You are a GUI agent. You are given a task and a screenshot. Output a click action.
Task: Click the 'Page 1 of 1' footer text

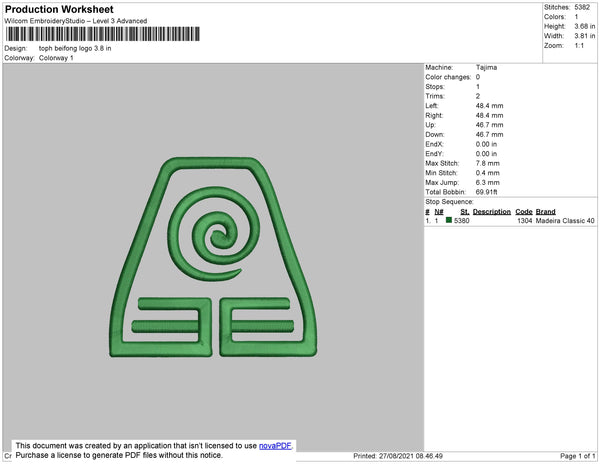[578, 456]
